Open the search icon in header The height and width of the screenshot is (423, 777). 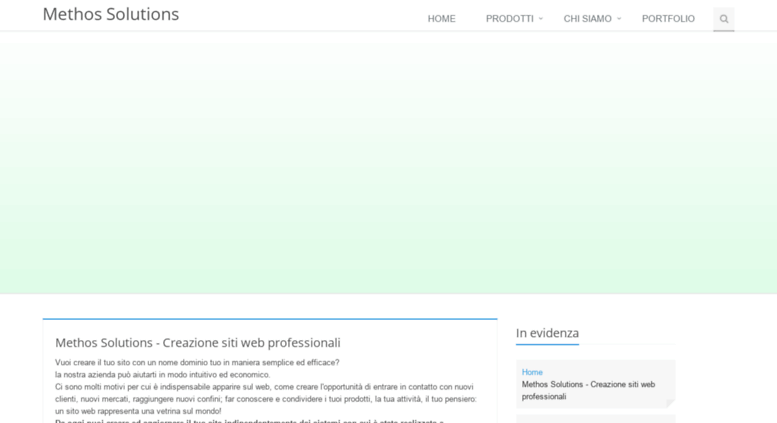tap(723, 19)
